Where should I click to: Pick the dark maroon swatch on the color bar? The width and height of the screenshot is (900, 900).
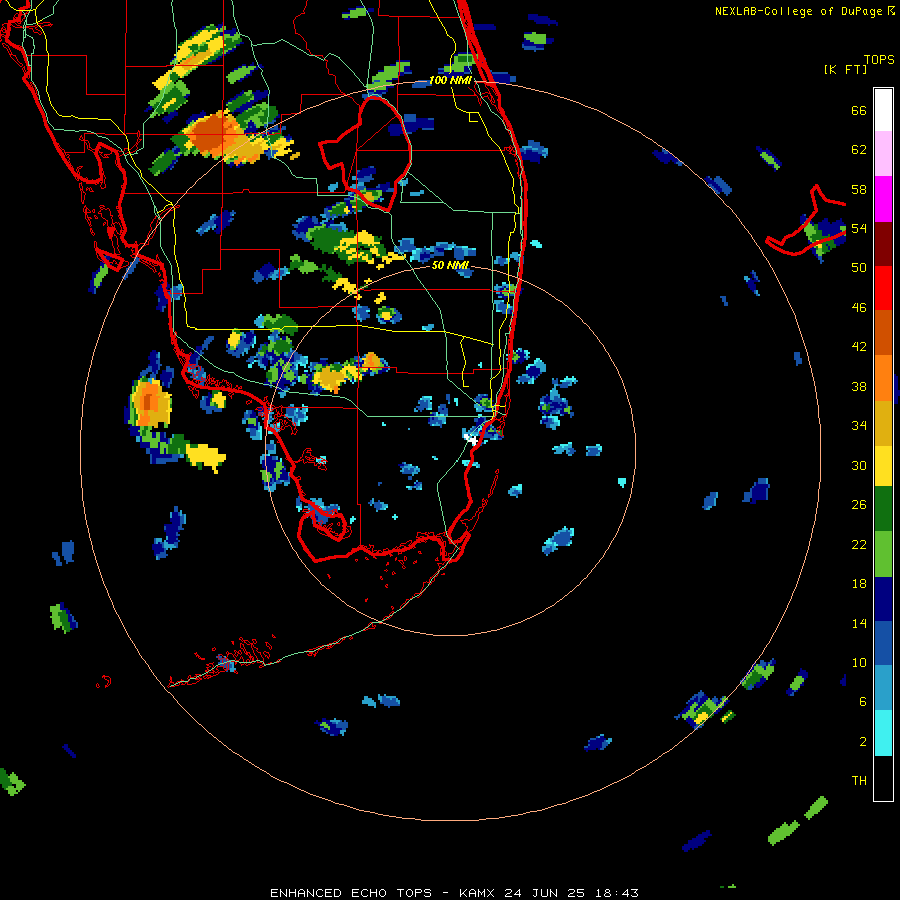coord(883,243)
